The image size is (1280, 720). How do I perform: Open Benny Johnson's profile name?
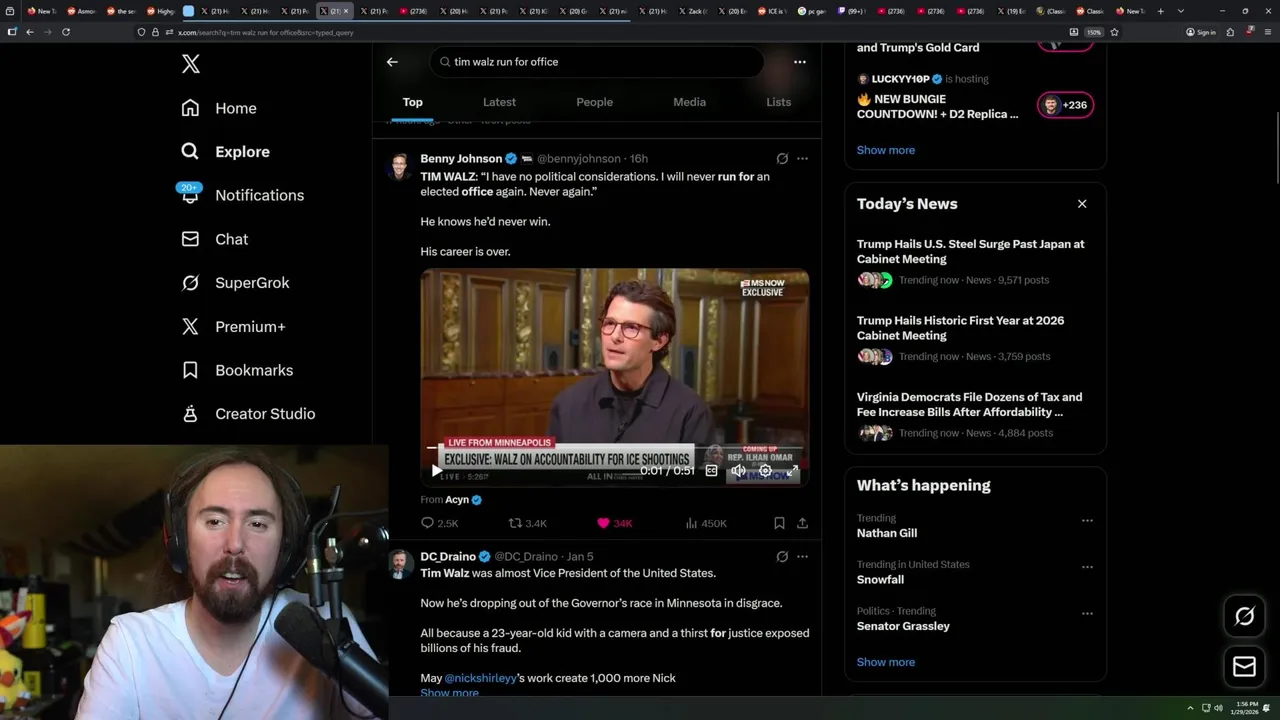461,158
